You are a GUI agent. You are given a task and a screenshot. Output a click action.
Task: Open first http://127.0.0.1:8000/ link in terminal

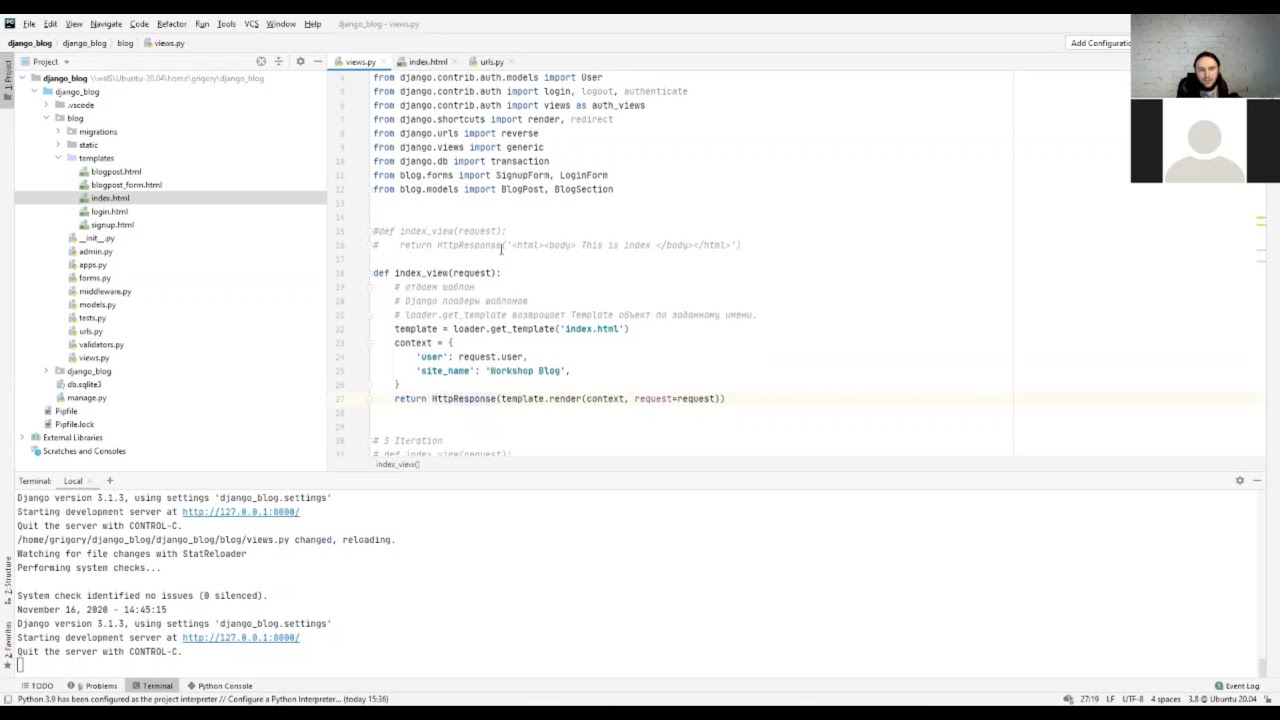[x=240, y=512]
